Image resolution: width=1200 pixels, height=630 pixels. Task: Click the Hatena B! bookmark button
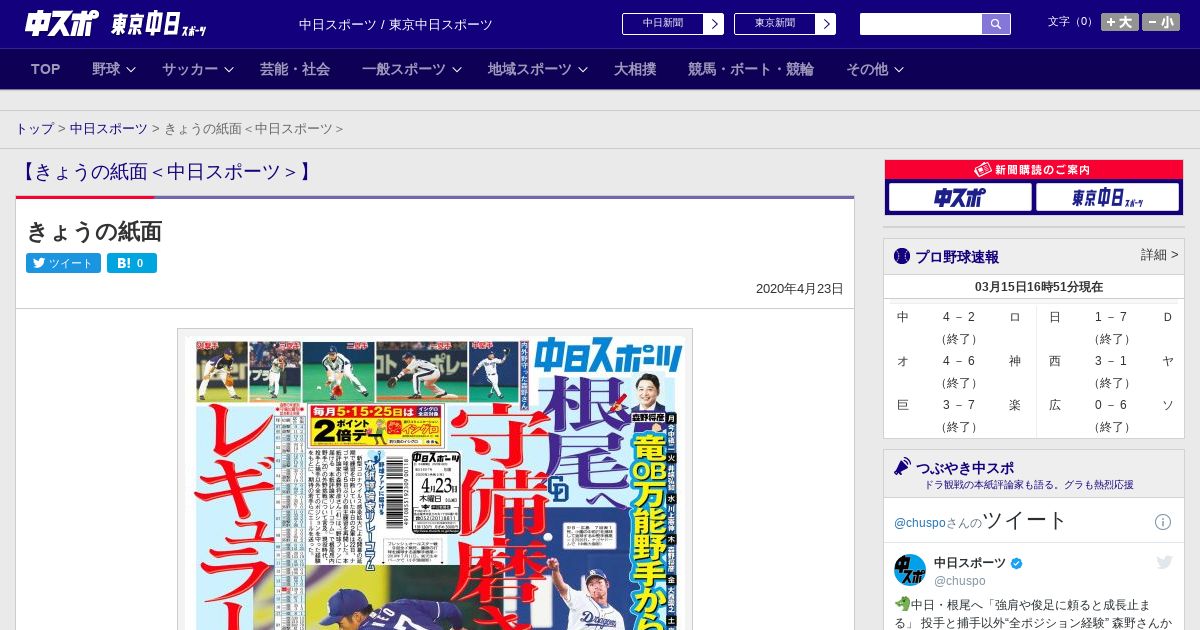[x=132, y=263]
